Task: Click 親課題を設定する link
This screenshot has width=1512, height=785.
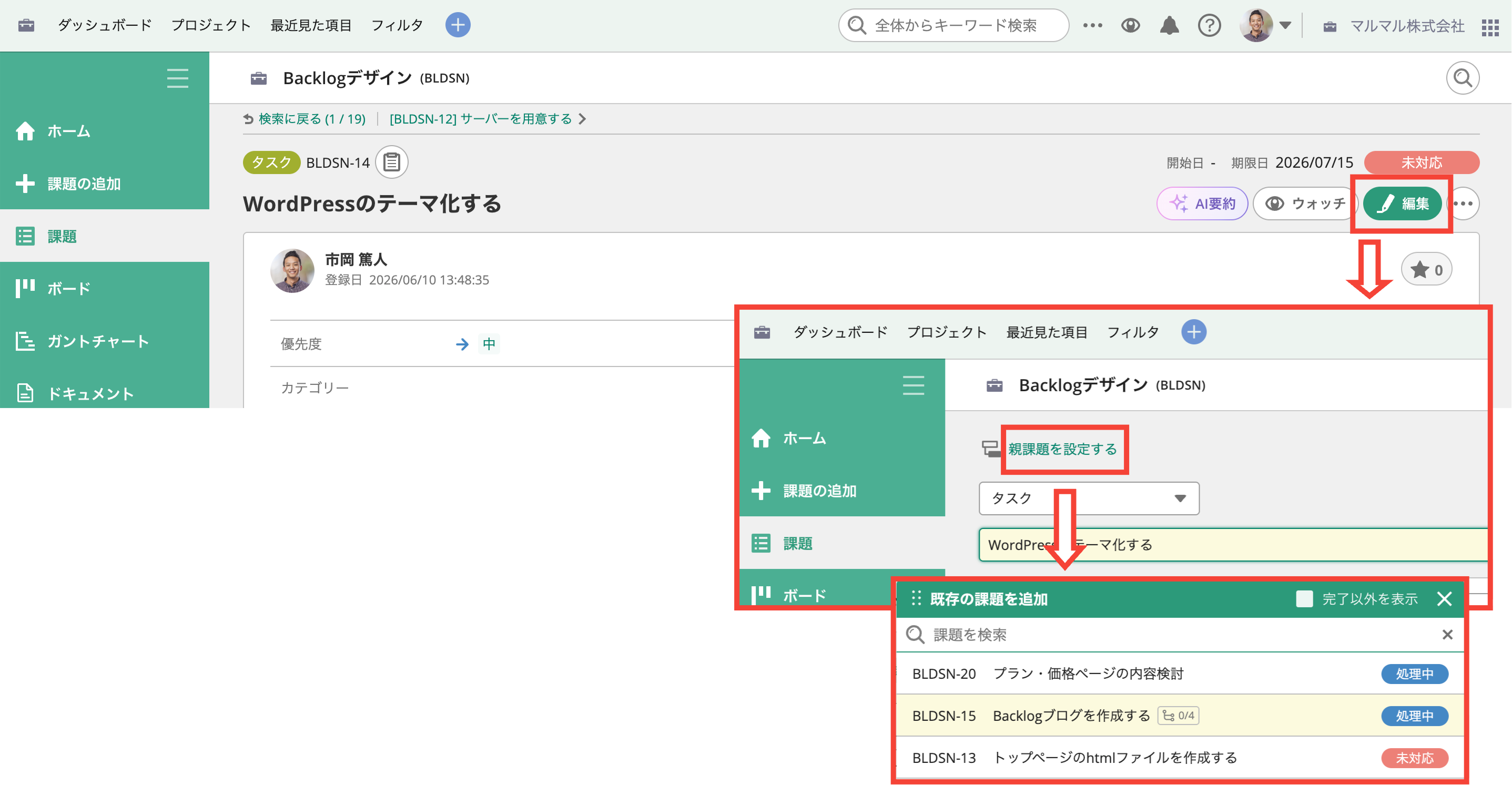Action: (x=1062, y=449)
